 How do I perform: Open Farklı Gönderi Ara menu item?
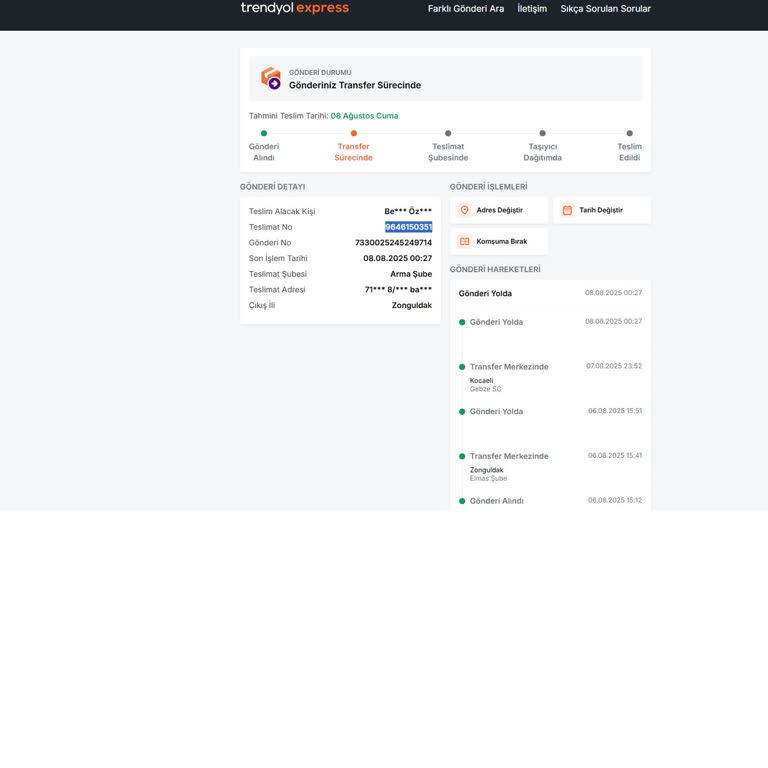(x=465, y=9)
